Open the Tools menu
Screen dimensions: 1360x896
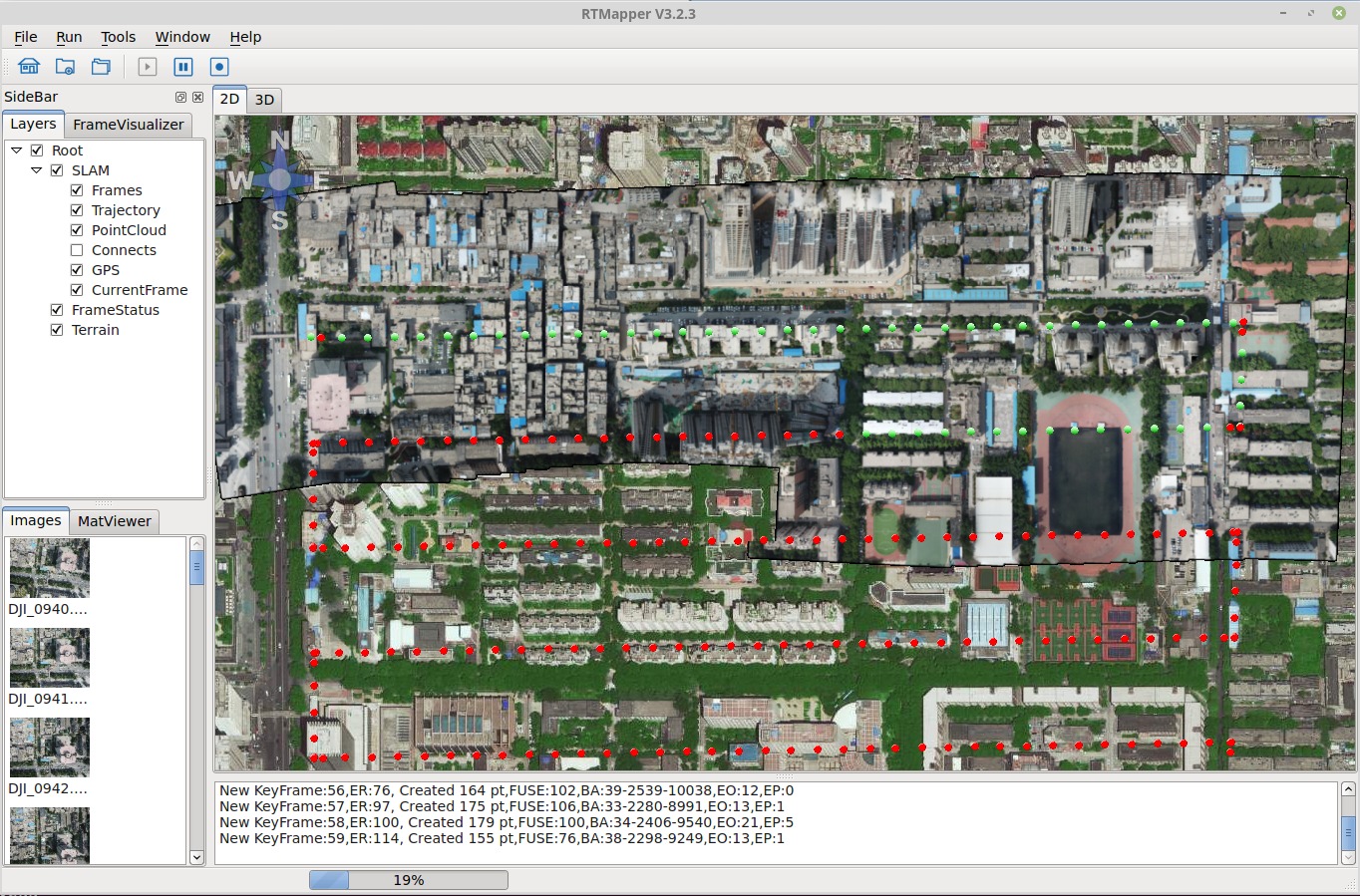pos(118,37)
